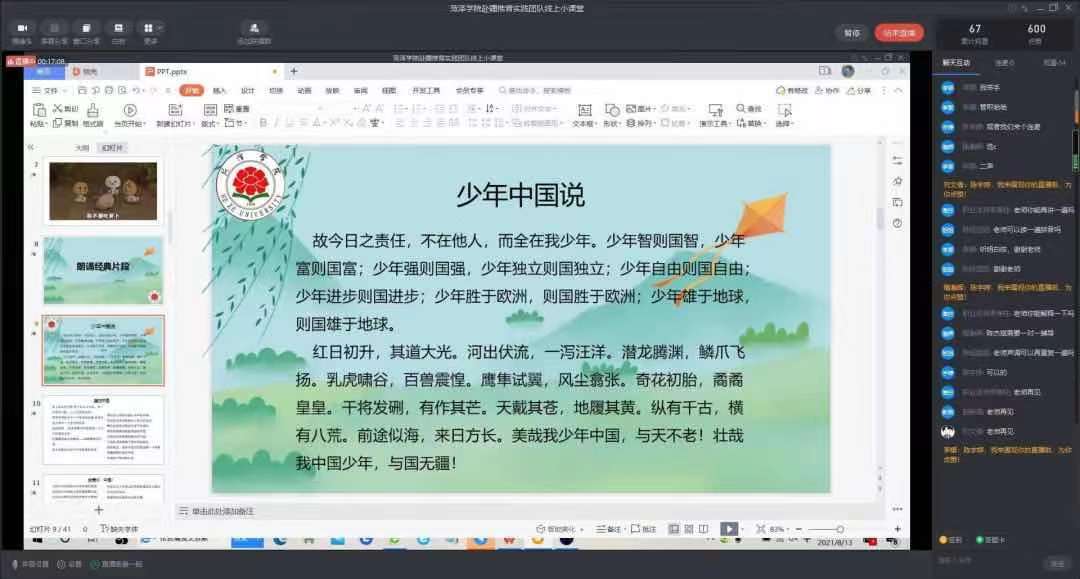This screenshot has height=579, width=1080.
Task: Open the More dropdown in live toolbar
Action: point(150,30)
